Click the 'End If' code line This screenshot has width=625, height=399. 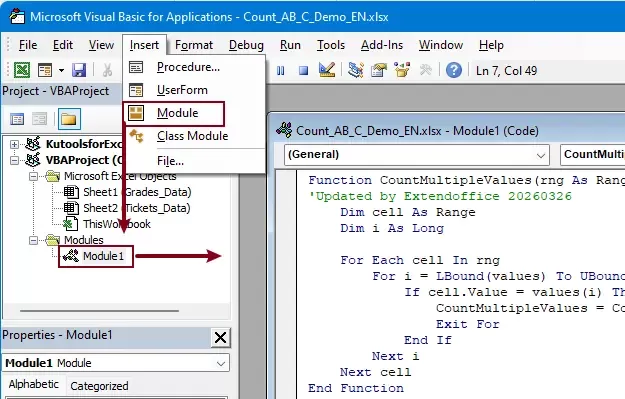428,340
